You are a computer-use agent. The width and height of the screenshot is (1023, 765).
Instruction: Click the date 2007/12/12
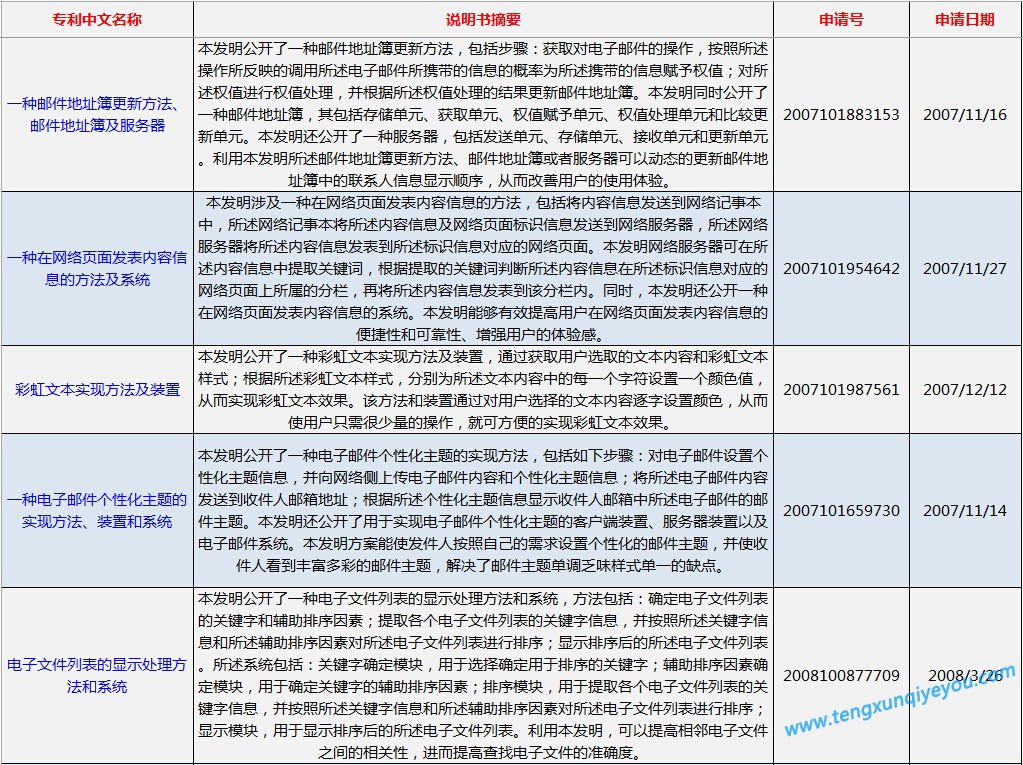[x=965, y=389]
